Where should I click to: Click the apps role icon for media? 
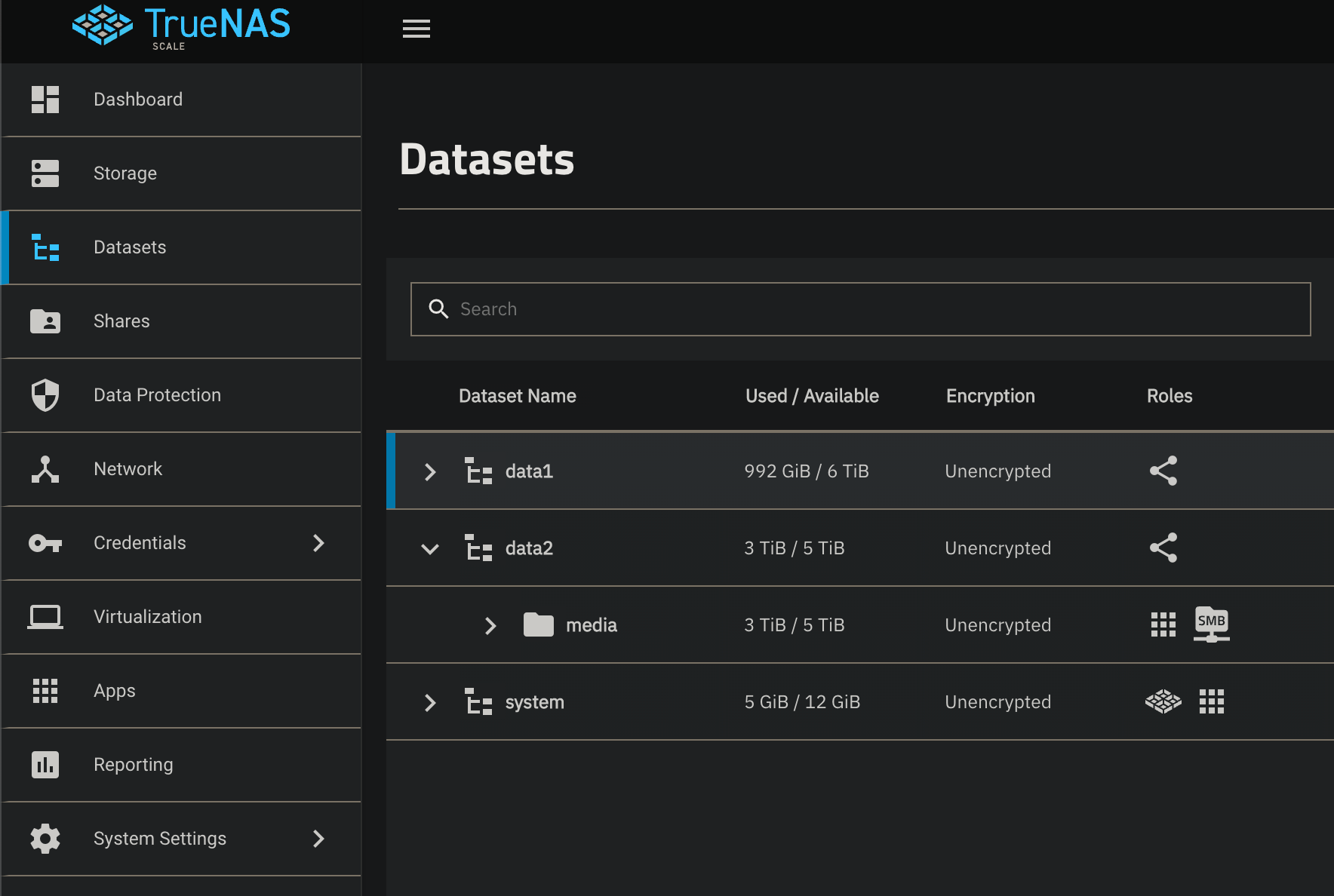pyautogui.click(x=1163, y=624)
